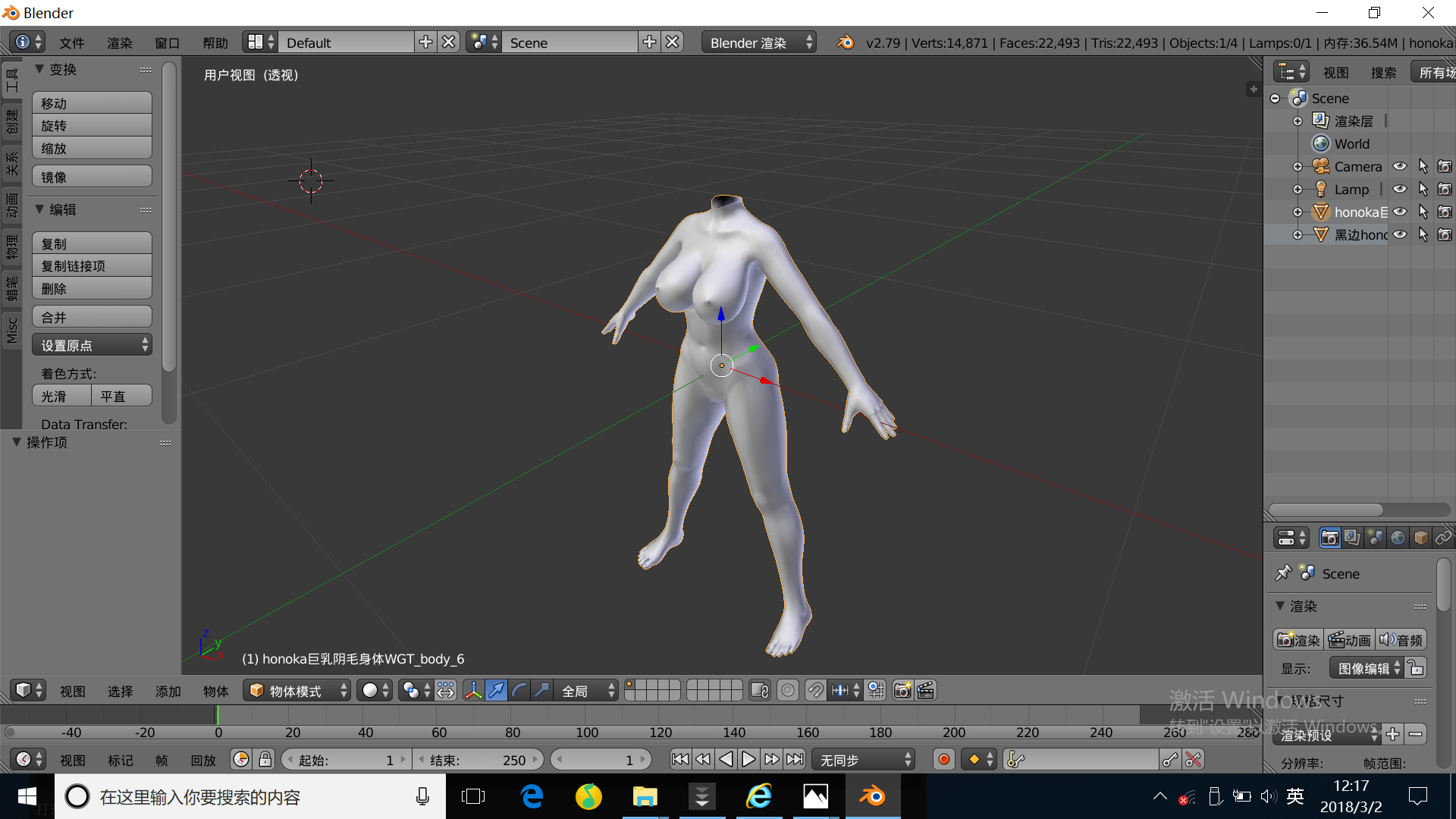
Task: Select the translate manipulator arrow icon
Action: click(x=496, y=690)
